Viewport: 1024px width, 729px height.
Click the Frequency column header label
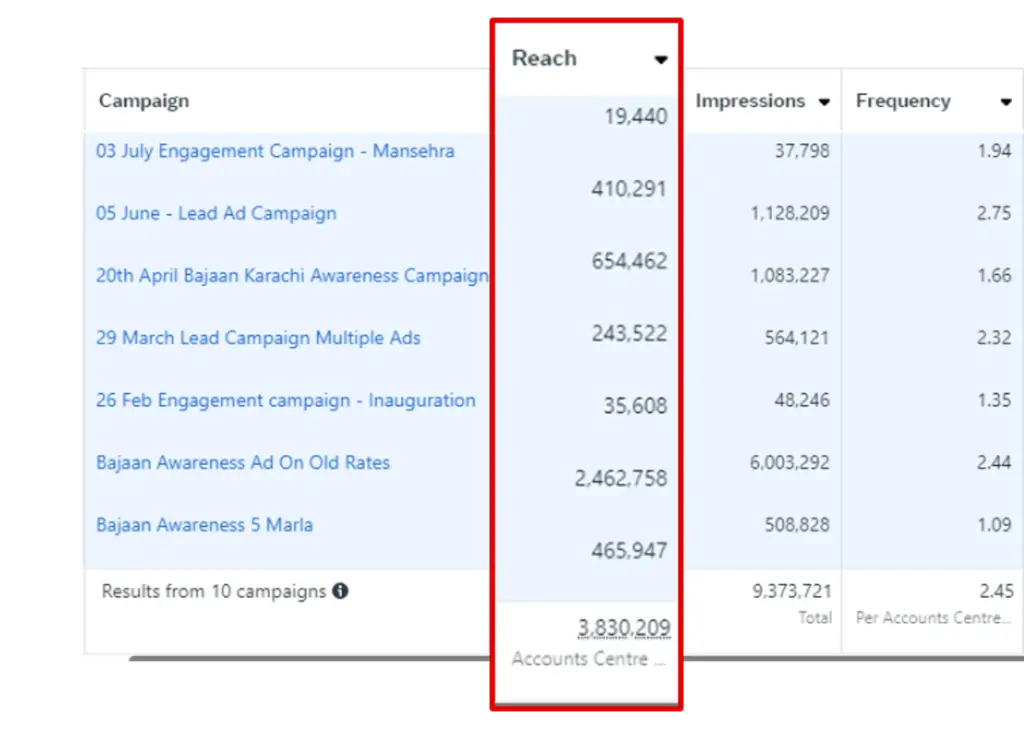(x=903, y=101)
